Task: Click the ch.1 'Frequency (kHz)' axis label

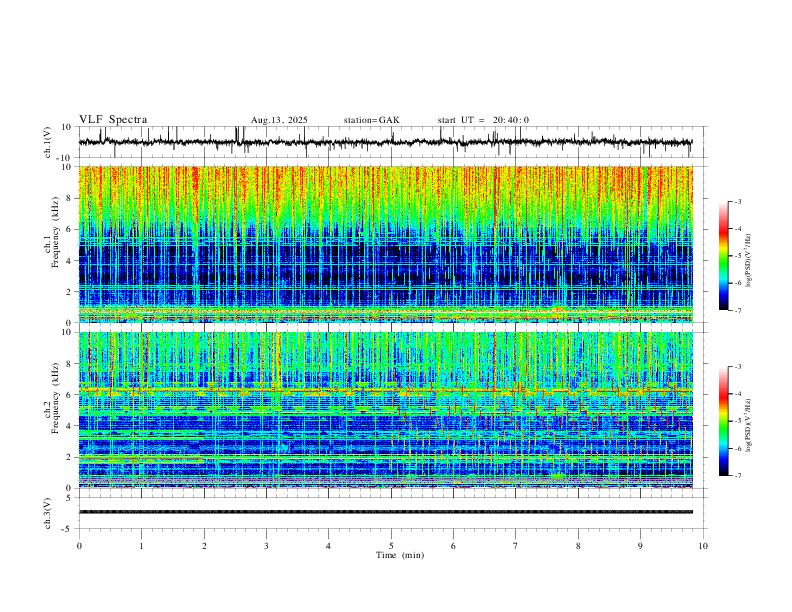Action: tap(55, 233)
